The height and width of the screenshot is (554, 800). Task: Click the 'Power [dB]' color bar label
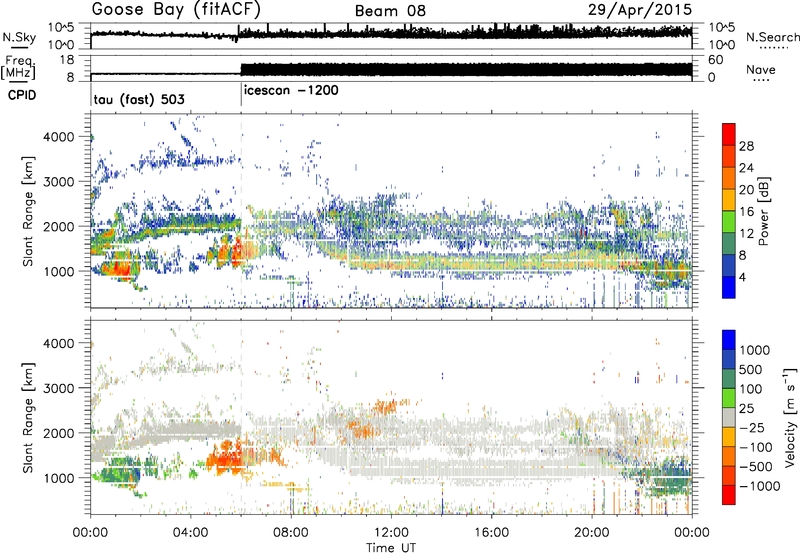pos(763,211)
